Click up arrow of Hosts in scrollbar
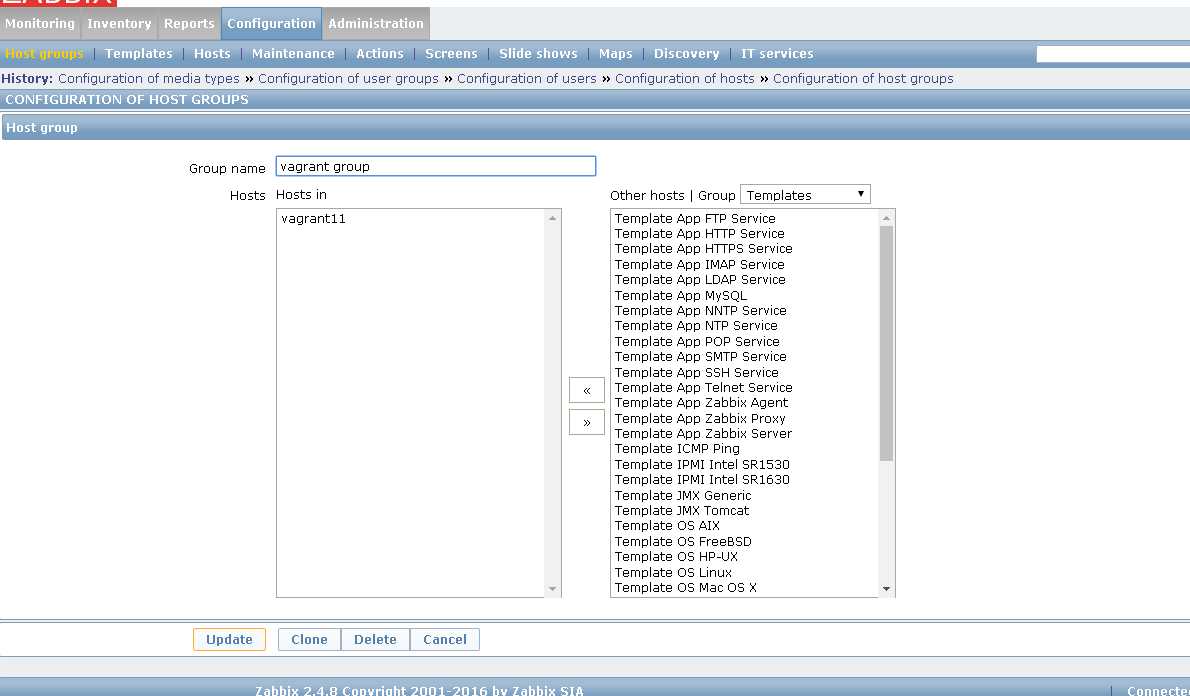This screenshot has height=696, width=1190. (x=552, y=219)
